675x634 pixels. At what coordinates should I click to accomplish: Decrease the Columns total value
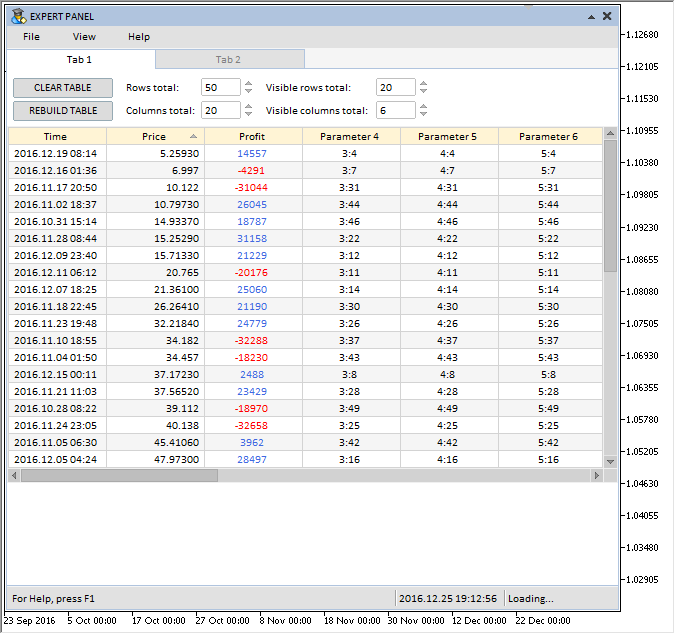point(248,114)
